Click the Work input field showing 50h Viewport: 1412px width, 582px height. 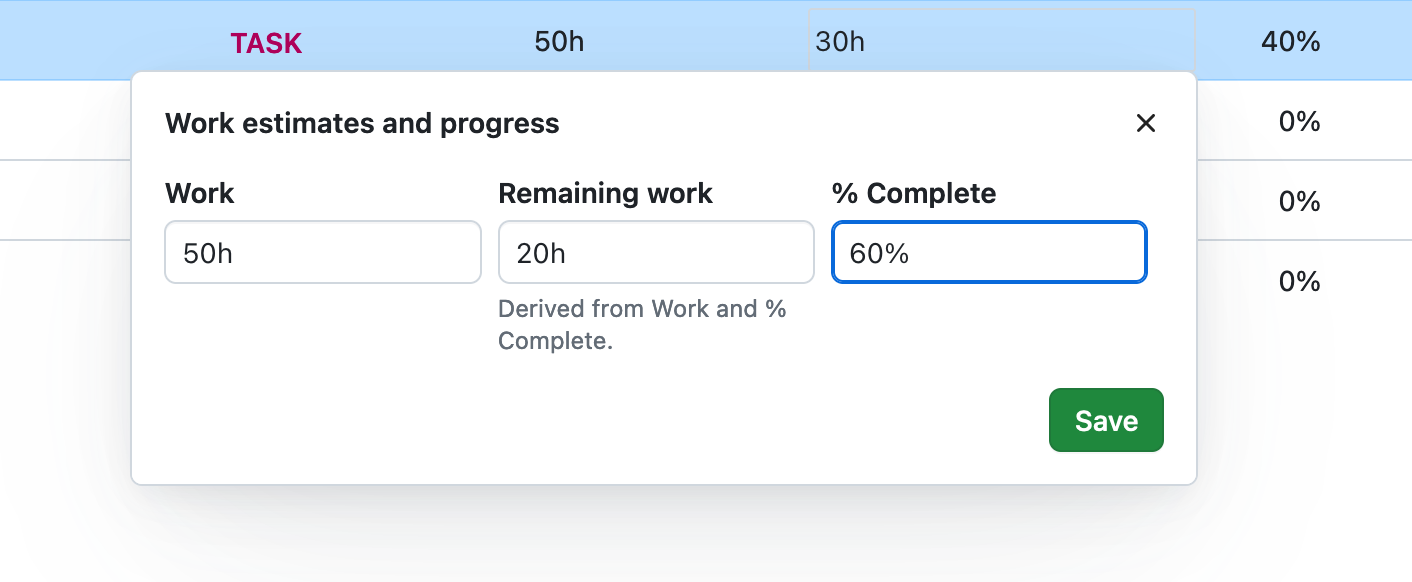click(x=322, y=252)
